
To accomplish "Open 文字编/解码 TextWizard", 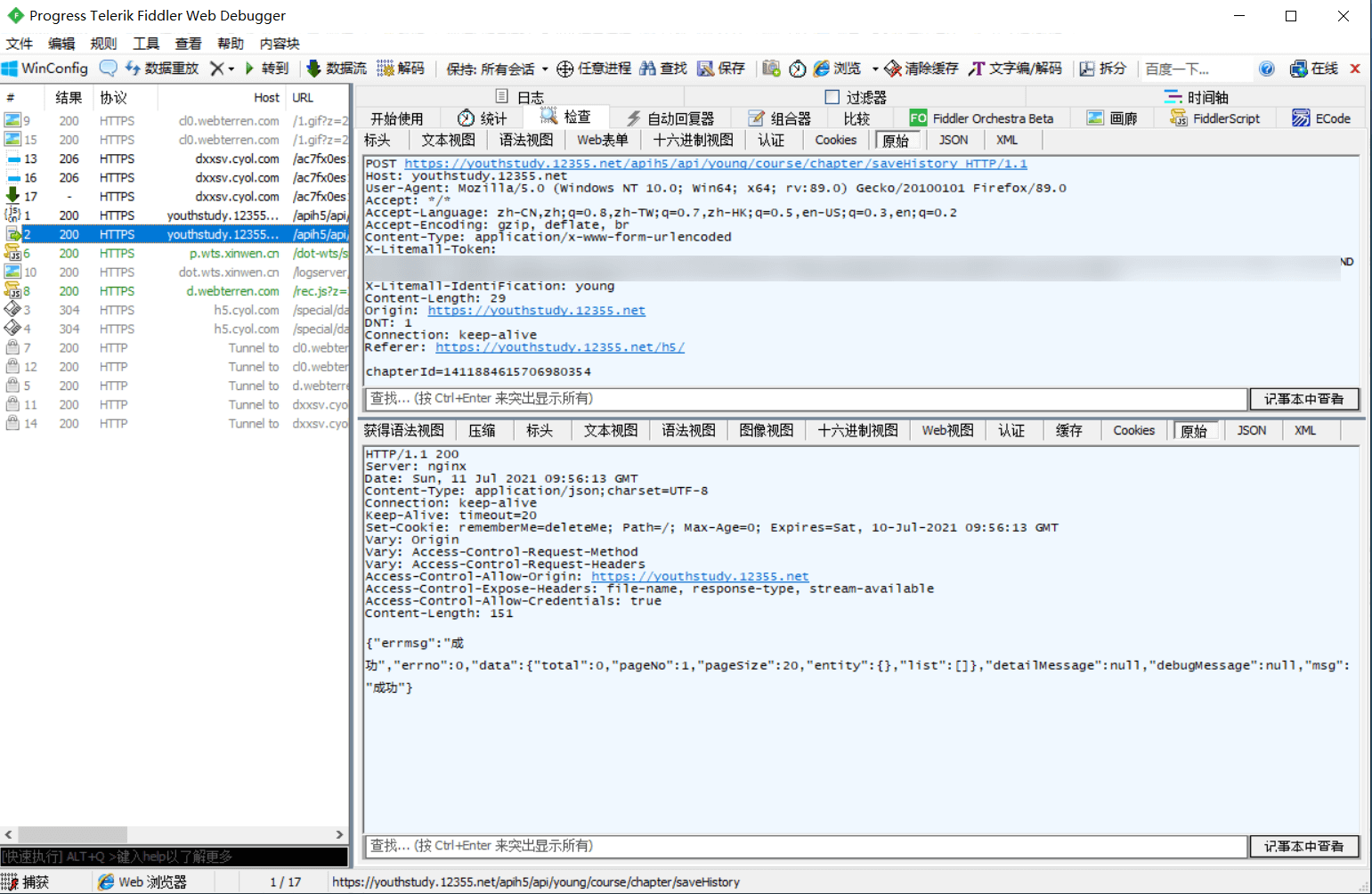I will pos(1016,69).
